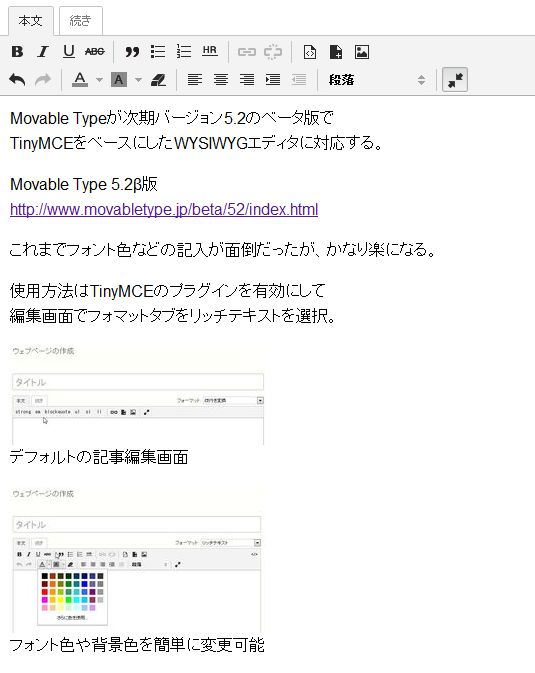Toggle underline formatting

tap(69, 52)
